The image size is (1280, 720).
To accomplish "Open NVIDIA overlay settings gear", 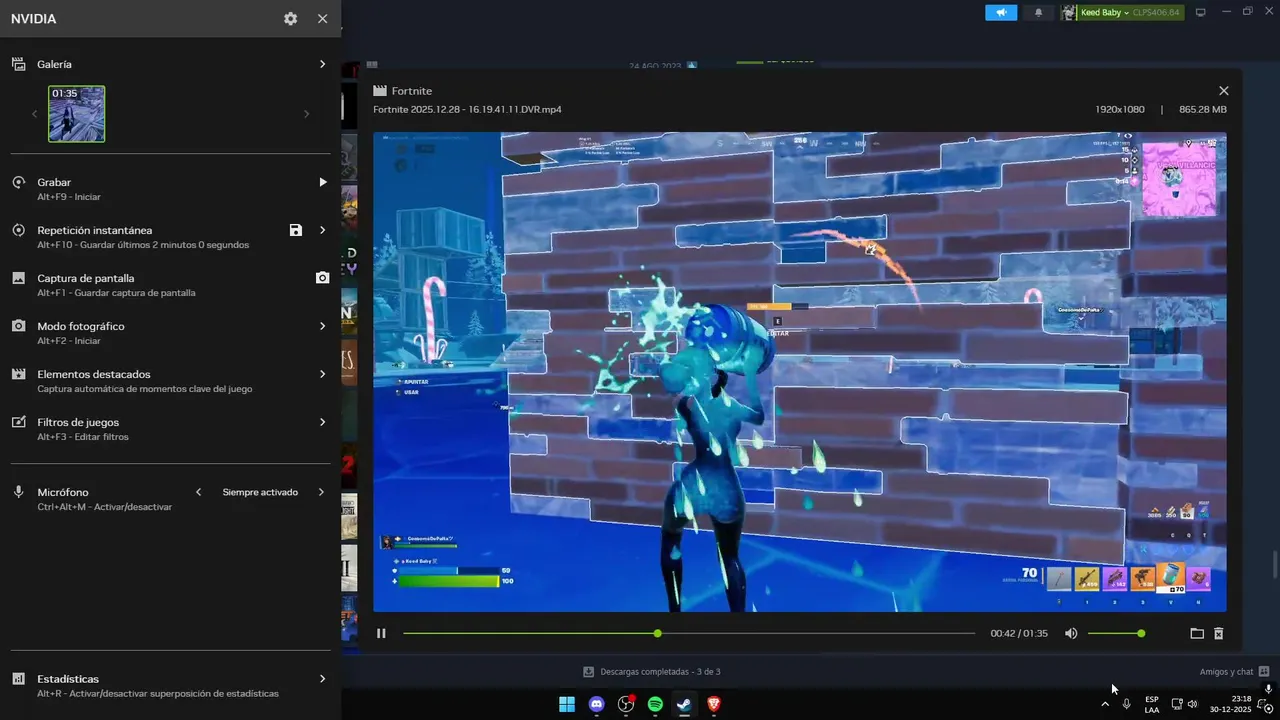I will [290, 19].
